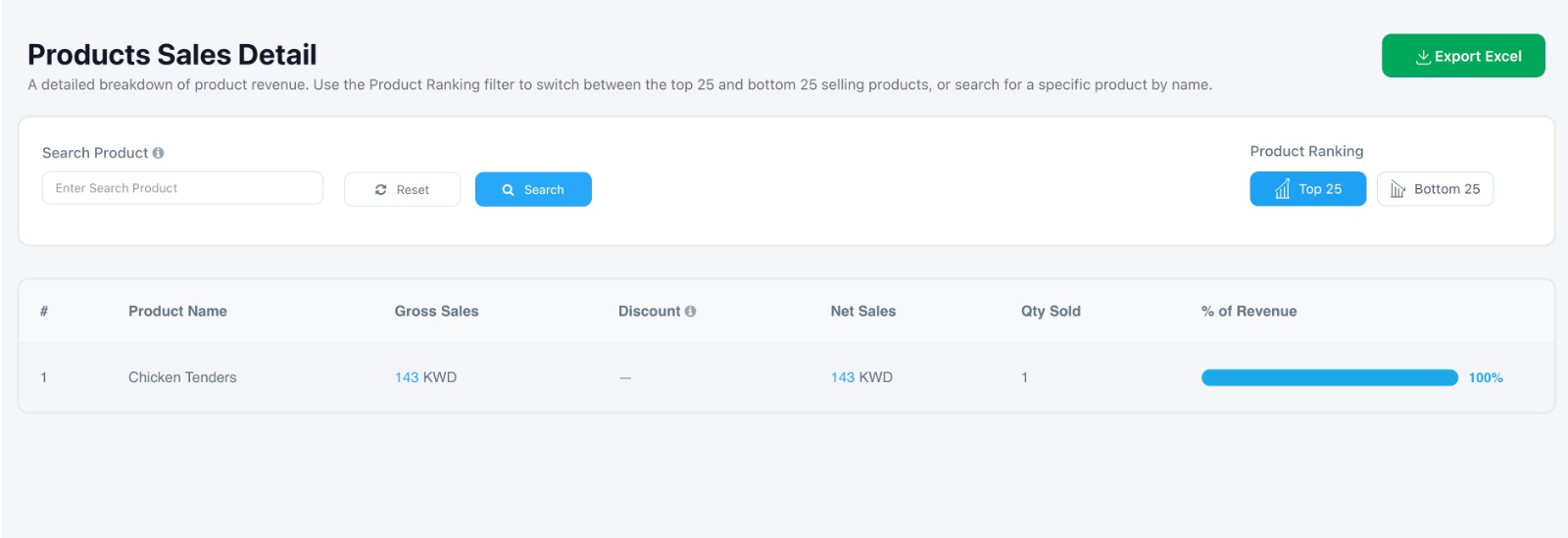Click the info icon next to Discount
The height and width of the screenshot is (538, 1568).
click(x=690, y=311)
